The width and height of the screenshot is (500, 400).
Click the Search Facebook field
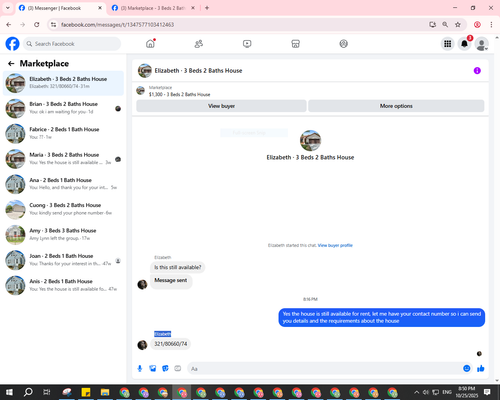72,44
